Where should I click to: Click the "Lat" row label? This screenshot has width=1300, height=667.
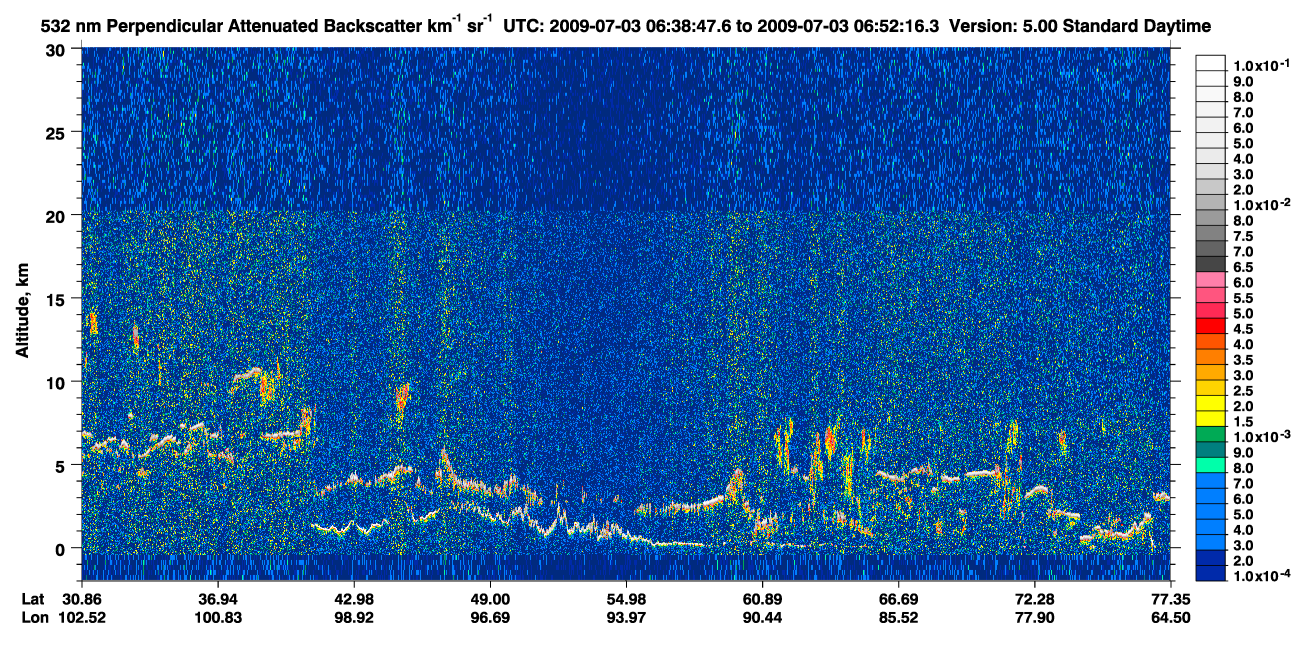(x=33, y=599)
